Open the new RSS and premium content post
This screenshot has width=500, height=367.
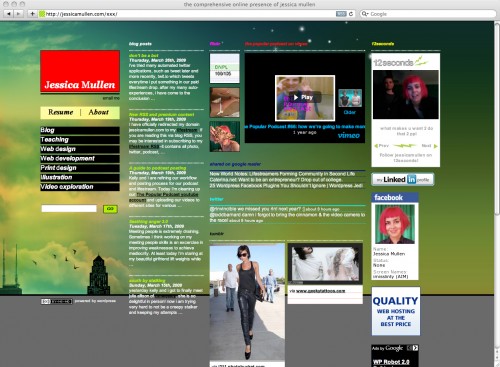(162, 114)
